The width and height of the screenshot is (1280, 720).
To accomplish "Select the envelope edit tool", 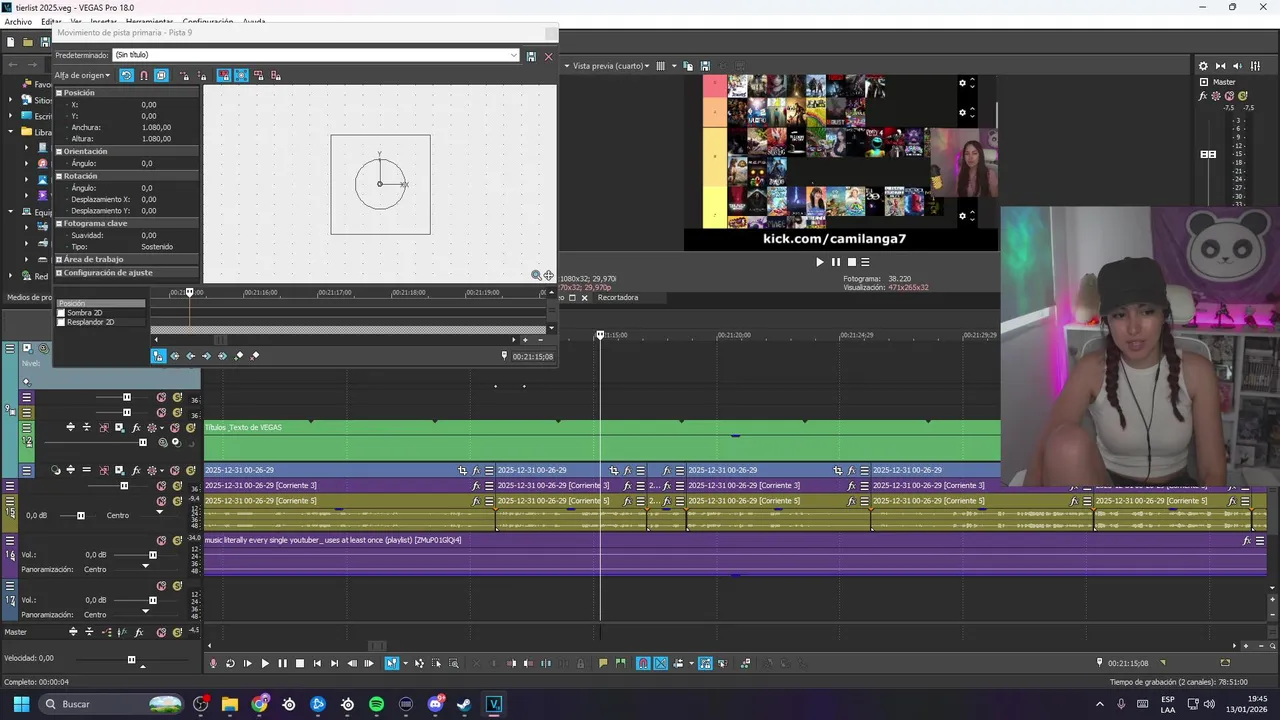I will click(x=419, y=663).
